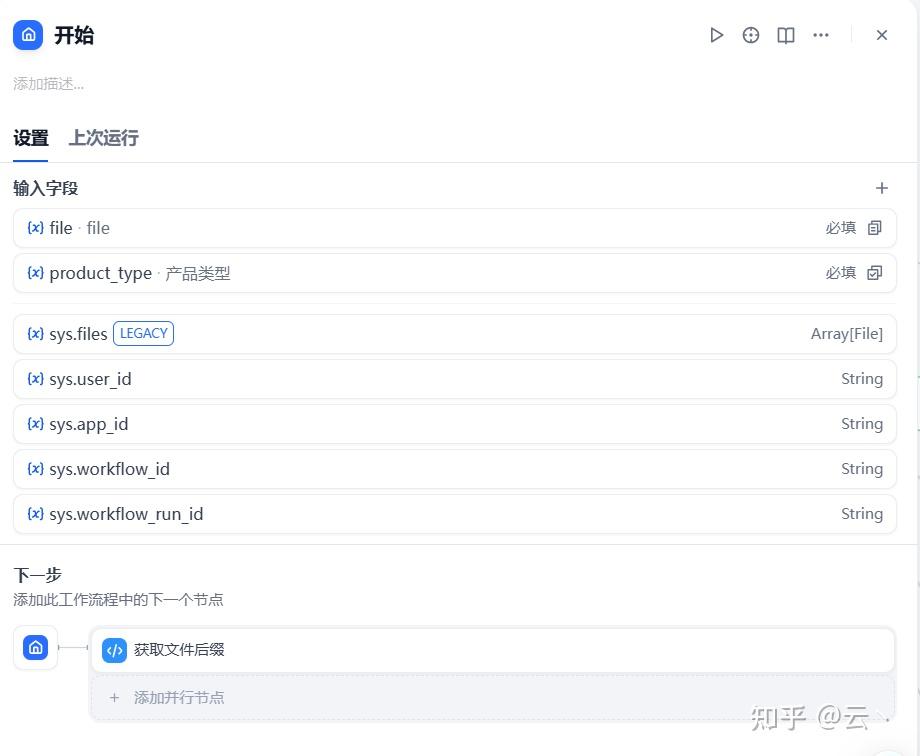
Task: Click the locate node crosshair icon
Action: pyautogui.click(x=751, y=35)
